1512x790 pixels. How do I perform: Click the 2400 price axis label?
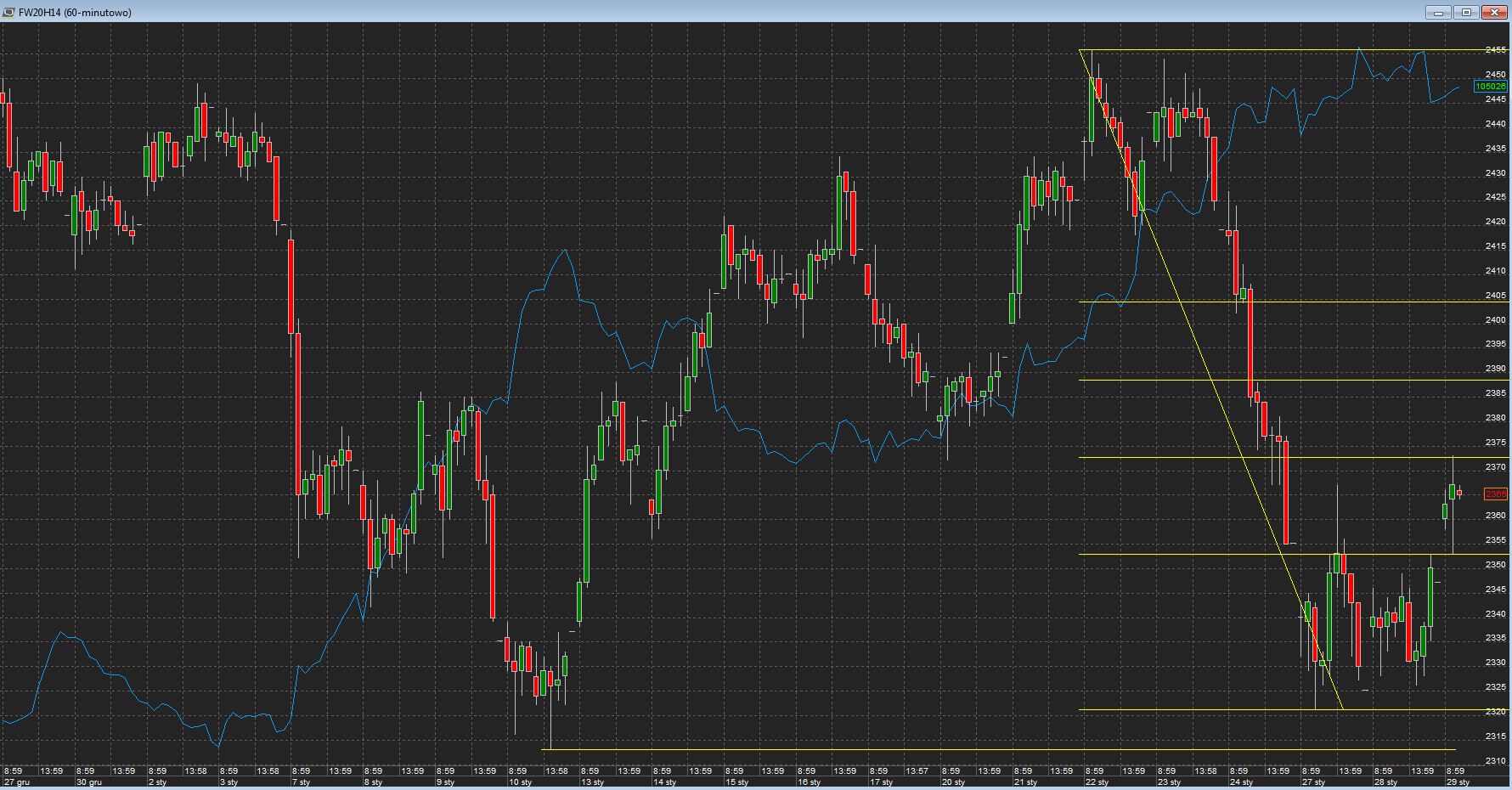point(1495,320)
